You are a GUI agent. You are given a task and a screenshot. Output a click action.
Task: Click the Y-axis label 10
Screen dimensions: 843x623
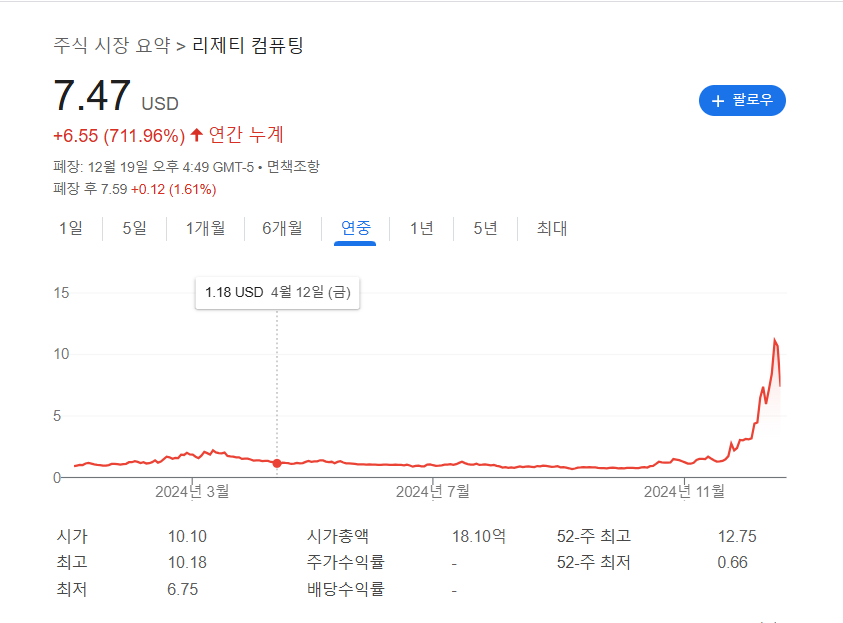(x=61, y=354)
